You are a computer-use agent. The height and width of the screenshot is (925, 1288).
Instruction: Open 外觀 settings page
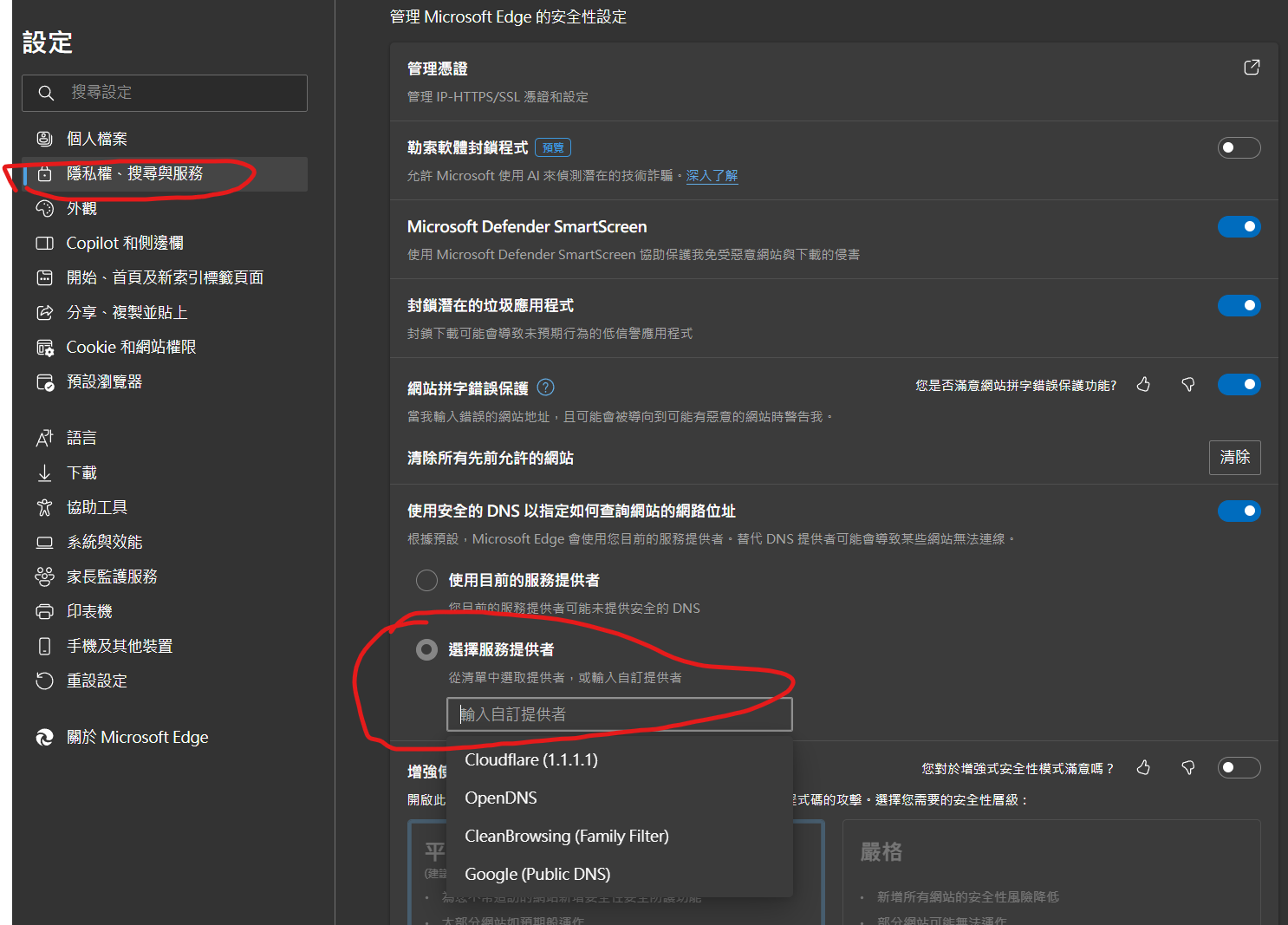(x=165, y=209)
